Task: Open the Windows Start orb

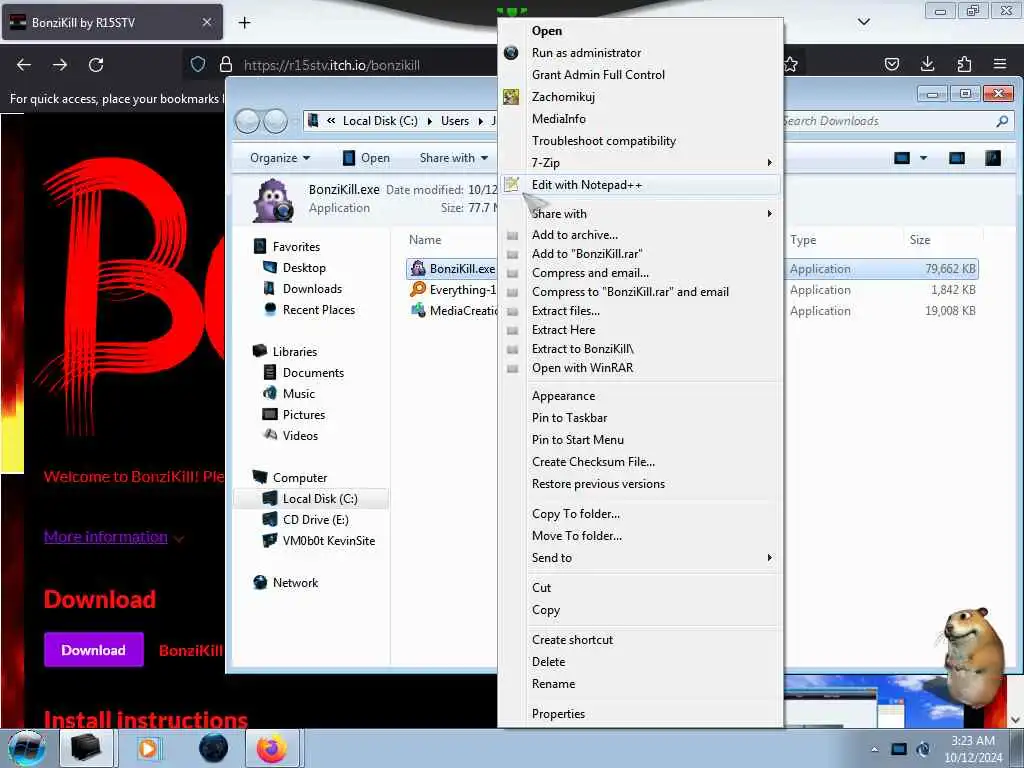Action: (27, 749)
